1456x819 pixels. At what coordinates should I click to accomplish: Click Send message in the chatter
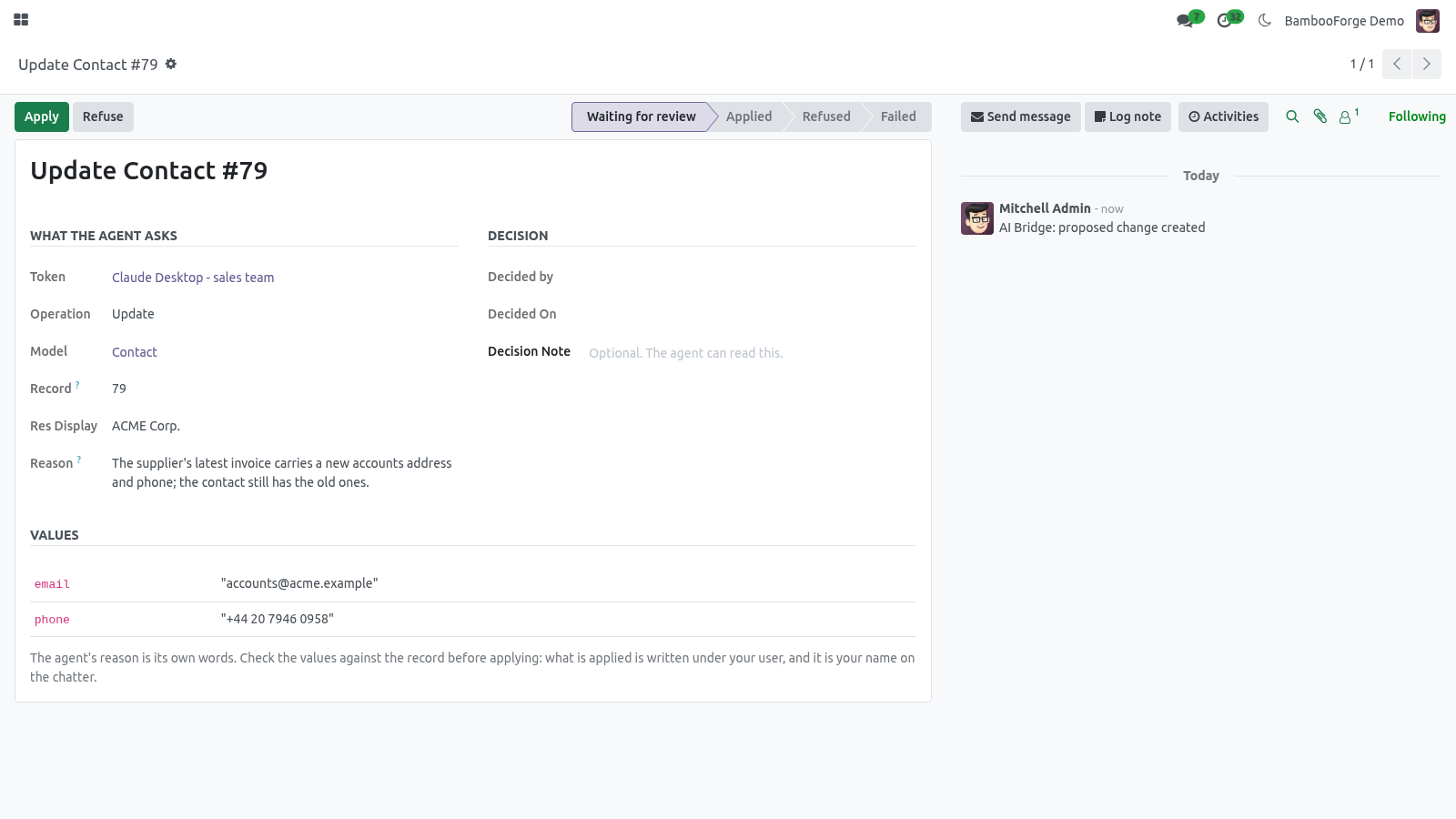coord(1021,116)
